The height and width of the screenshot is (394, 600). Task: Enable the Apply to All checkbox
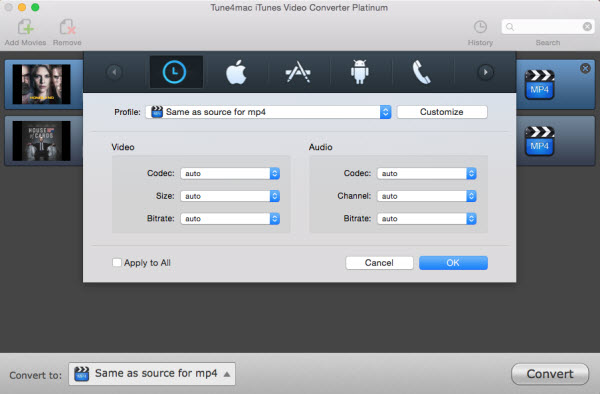[x=117, y=262]
